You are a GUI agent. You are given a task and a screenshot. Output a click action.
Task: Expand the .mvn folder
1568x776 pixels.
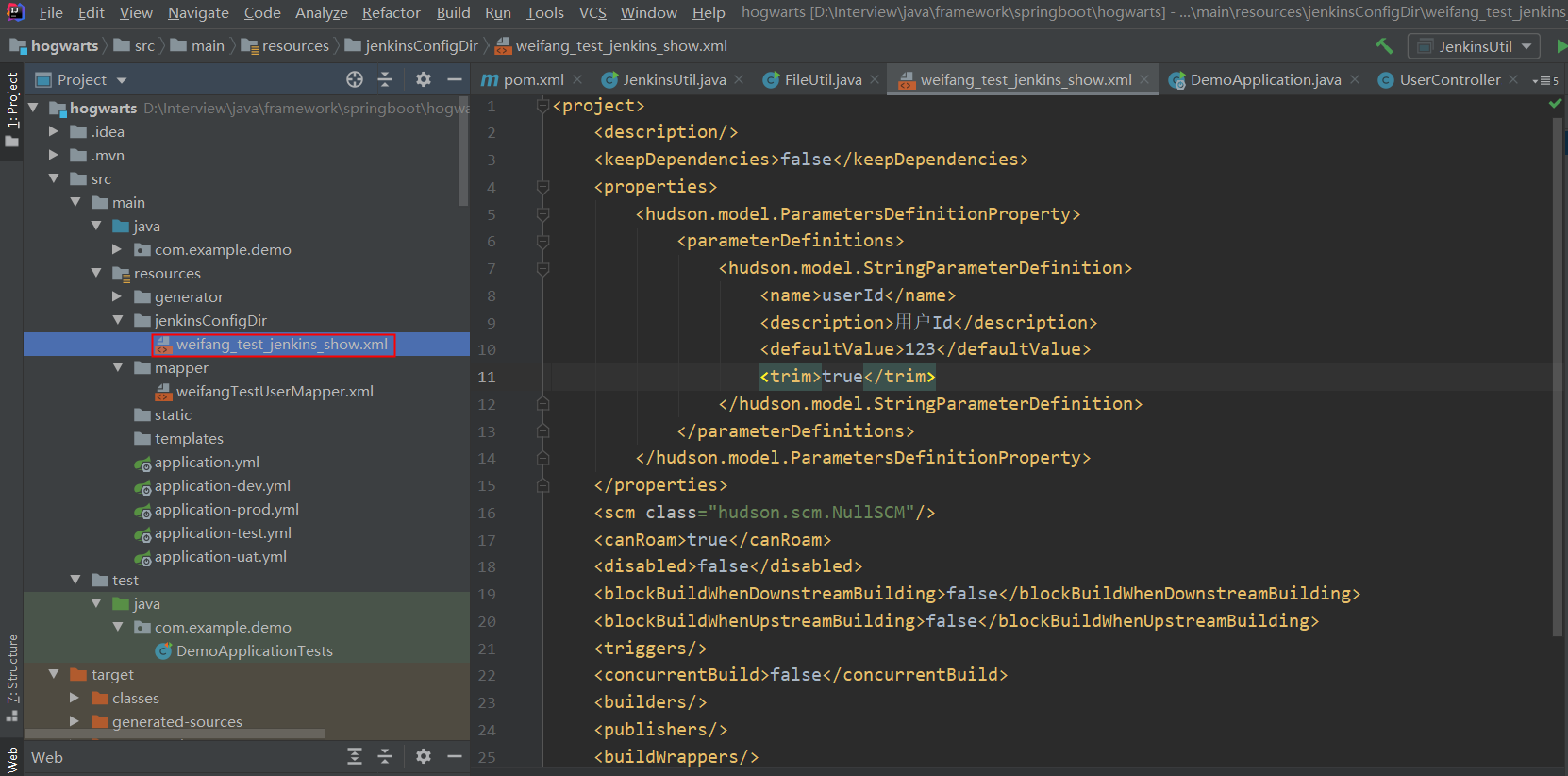(x=54, y=155)
